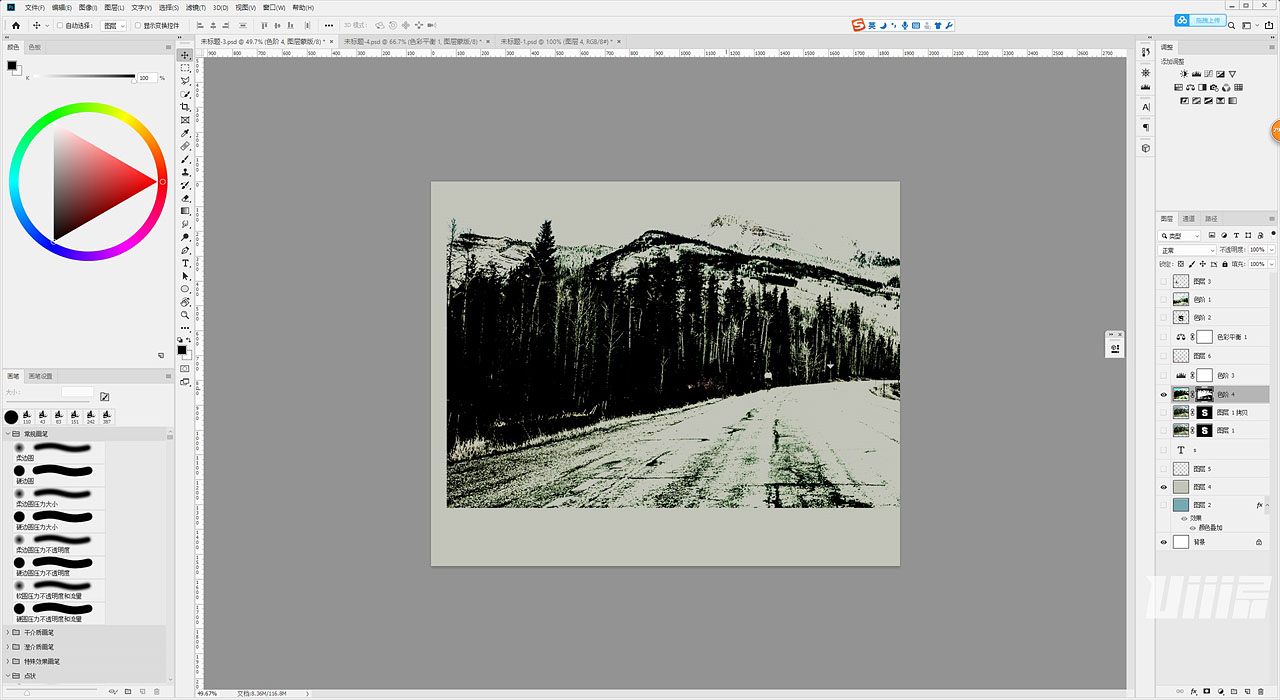This screenshot has width=1280, height=700.
Task: Open the blend mode dropdown showing 正常
Action: (x=1187, y=250)
